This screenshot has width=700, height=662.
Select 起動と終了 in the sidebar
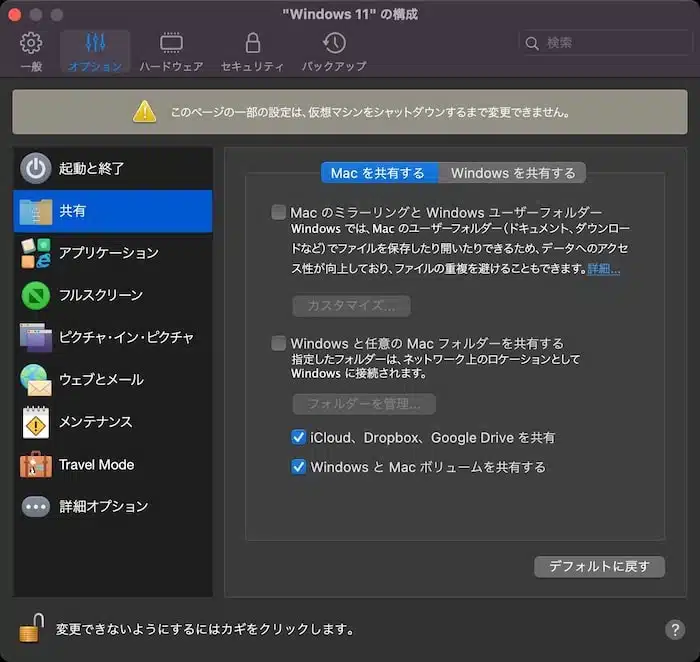point(113,168)
